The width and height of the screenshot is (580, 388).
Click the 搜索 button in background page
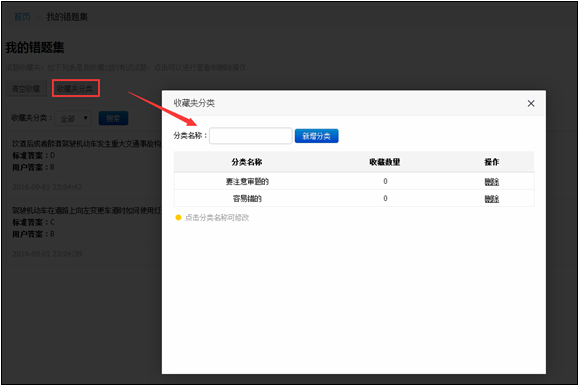(113, 118)
